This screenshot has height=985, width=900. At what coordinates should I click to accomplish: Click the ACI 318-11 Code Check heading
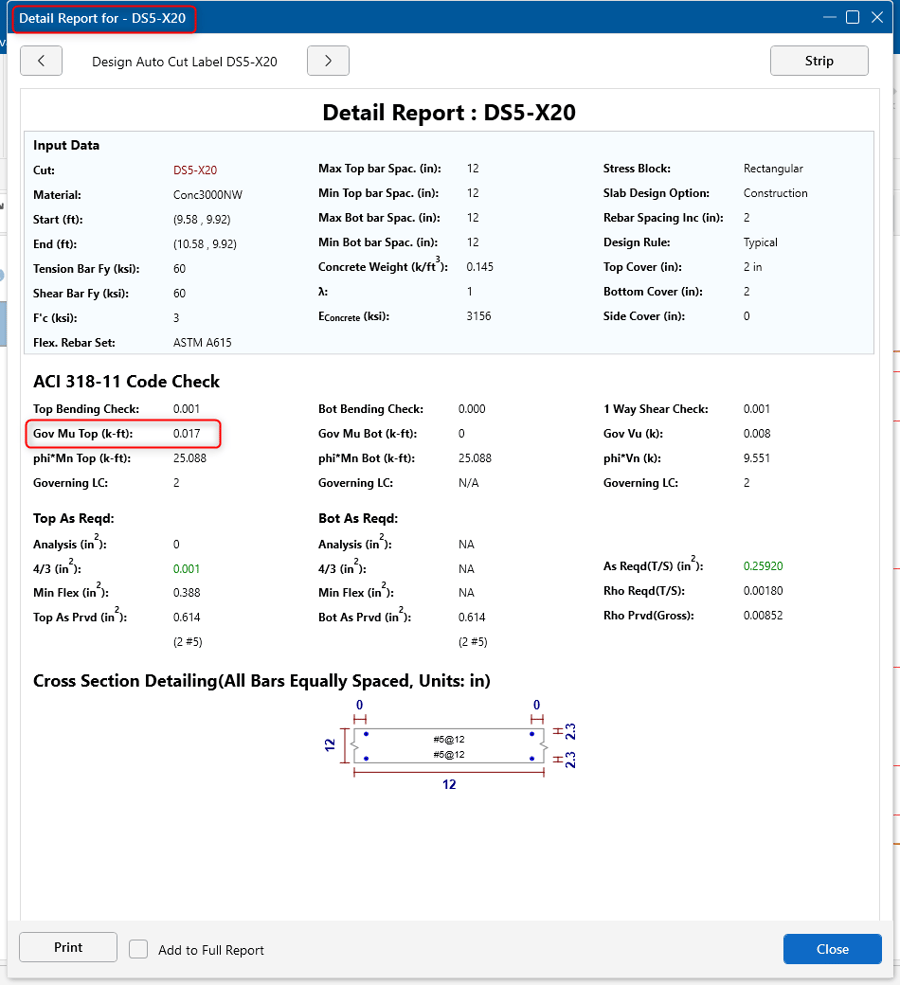126,381
